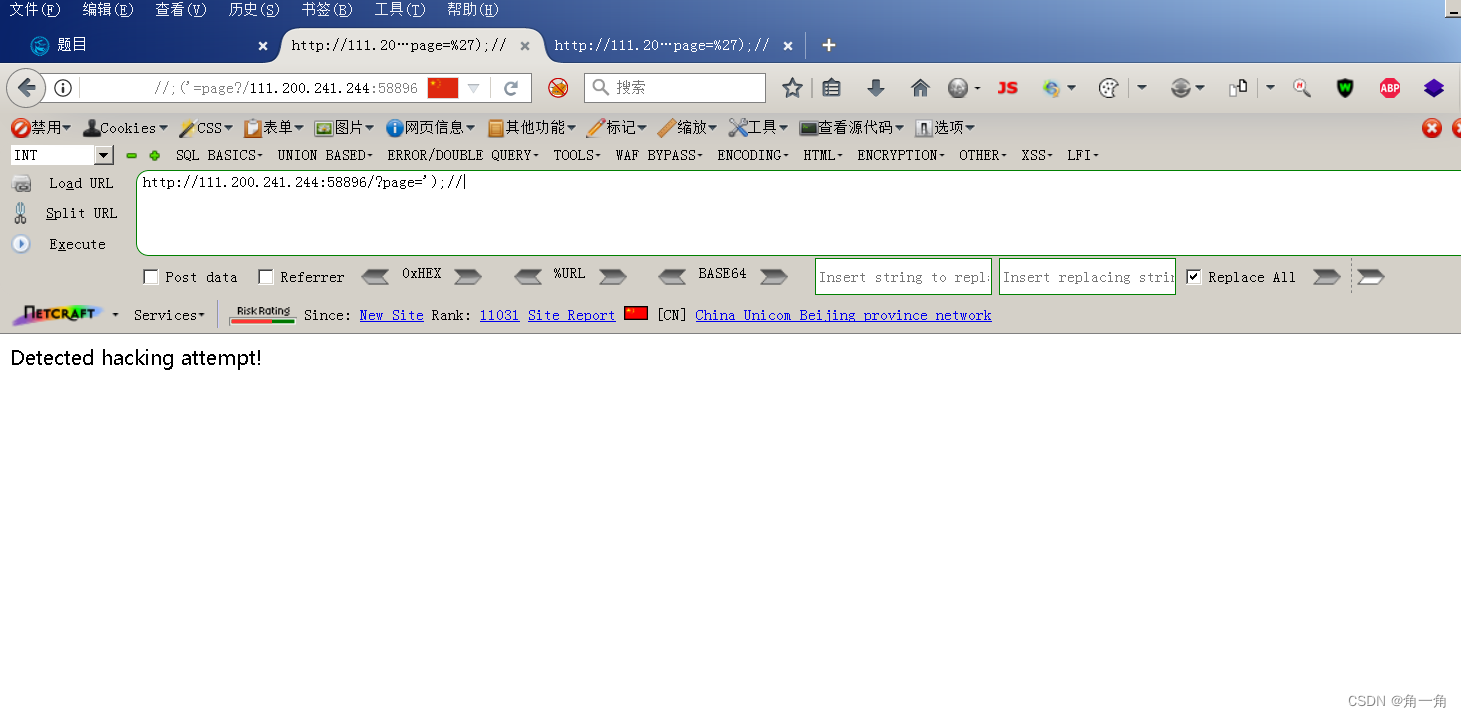Click the HackBar URL text area

[x=798, y=213]
